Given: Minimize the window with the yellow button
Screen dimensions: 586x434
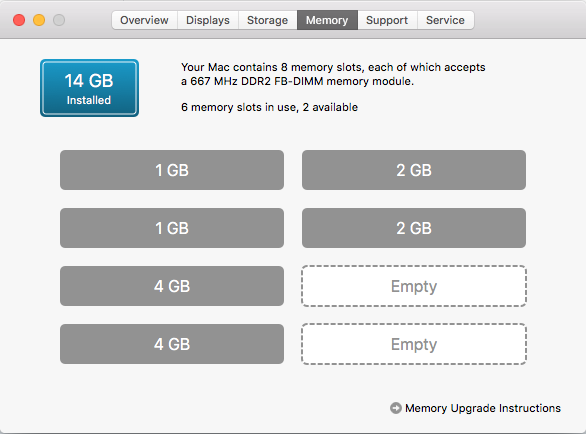Looking at the screenshot, I should click(x=39, y=20).
